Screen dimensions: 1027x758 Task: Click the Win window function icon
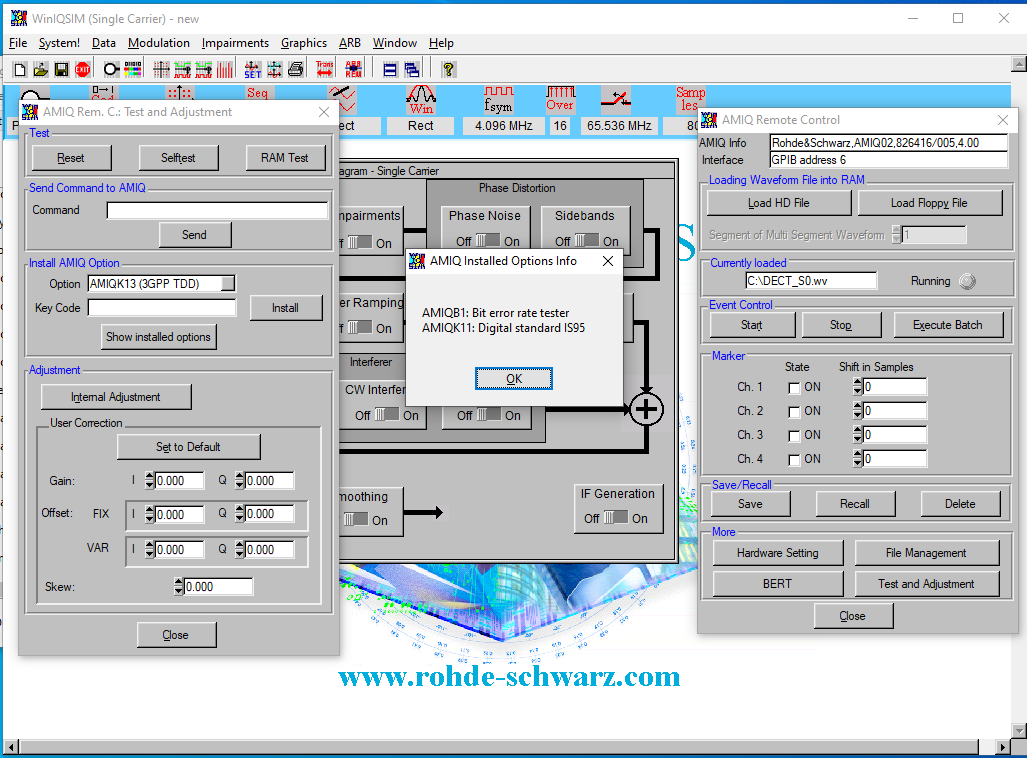[x=420, y=100]
